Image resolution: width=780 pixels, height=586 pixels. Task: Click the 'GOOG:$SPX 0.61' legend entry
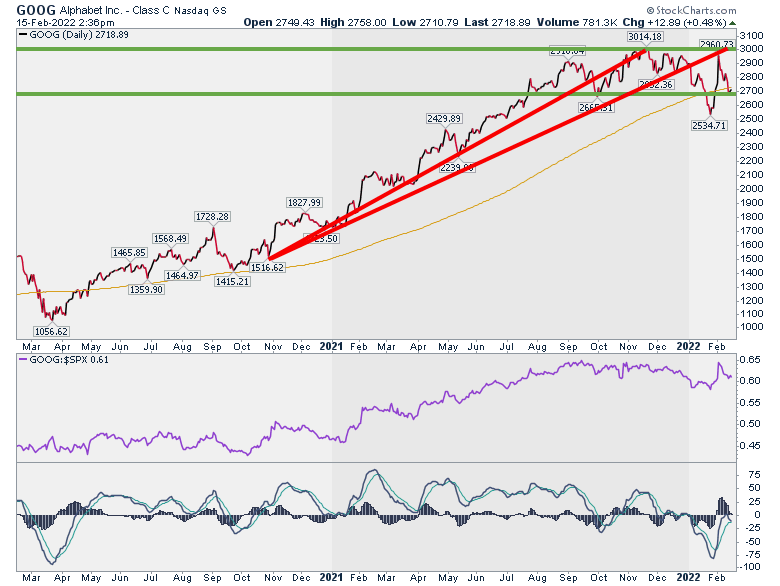click(63, 360)
